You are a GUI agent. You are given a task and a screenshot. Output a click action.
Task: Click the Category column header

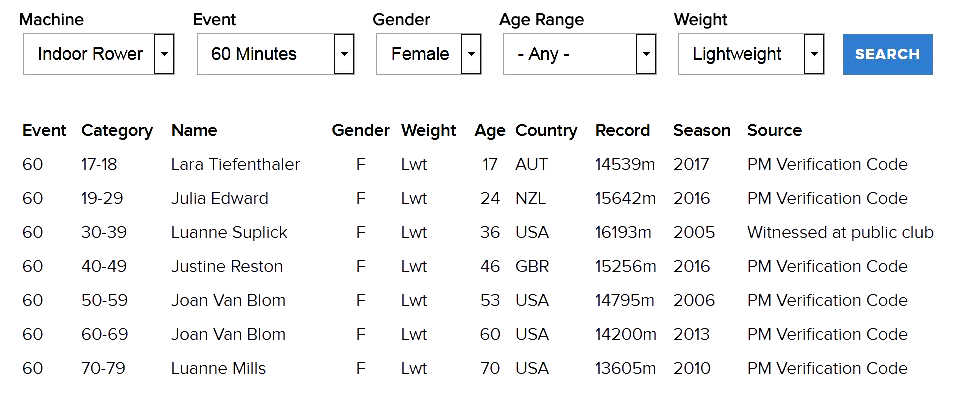(117, 130)
